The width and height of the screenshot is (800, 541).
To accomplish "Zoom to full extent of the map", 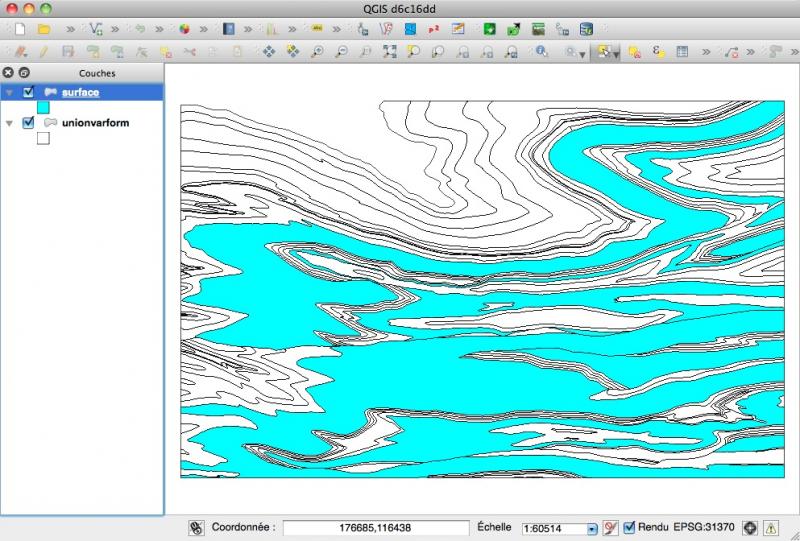I will click(x=390, y=51).
